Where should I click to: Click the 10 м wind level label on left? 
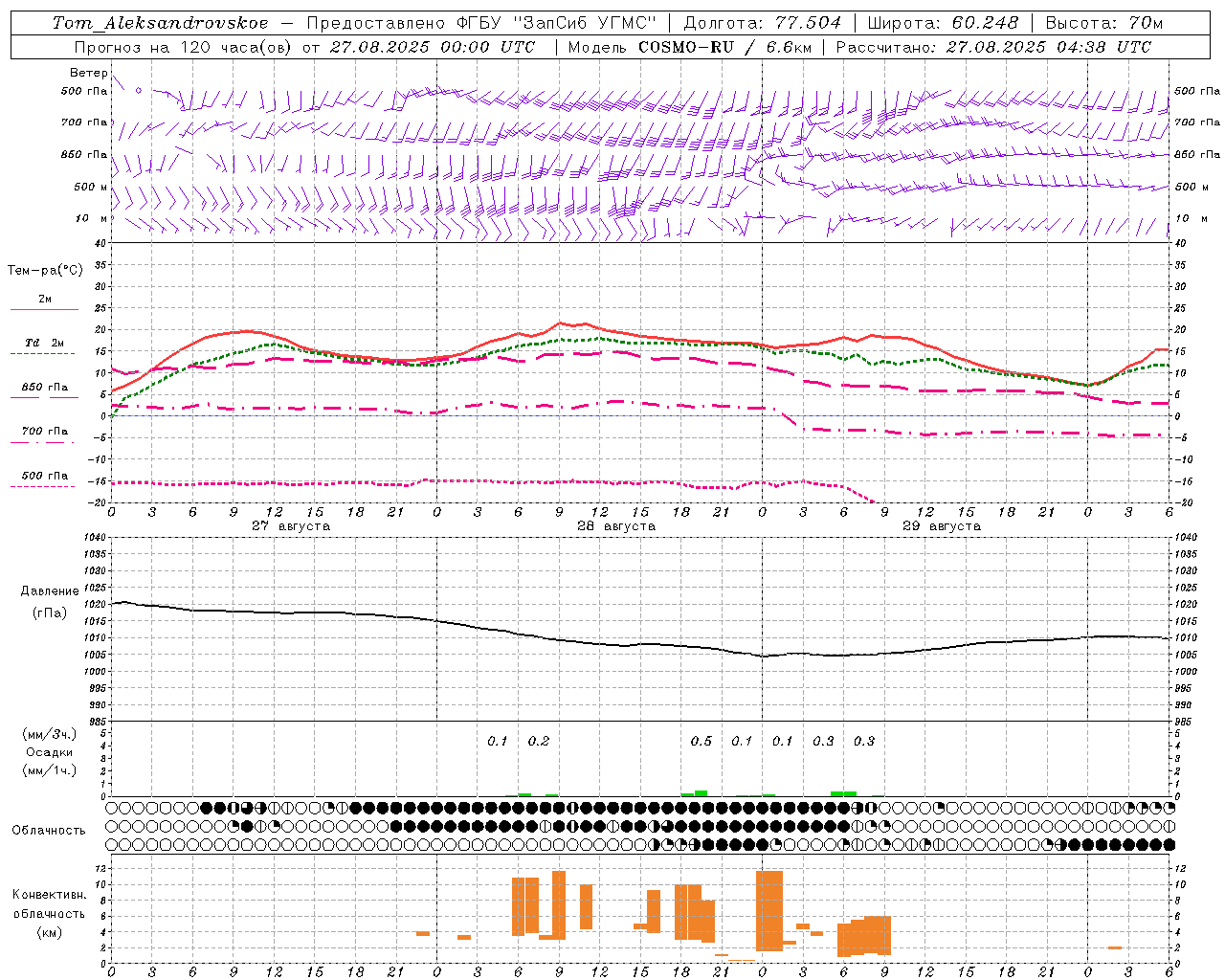tap(91, 219)
